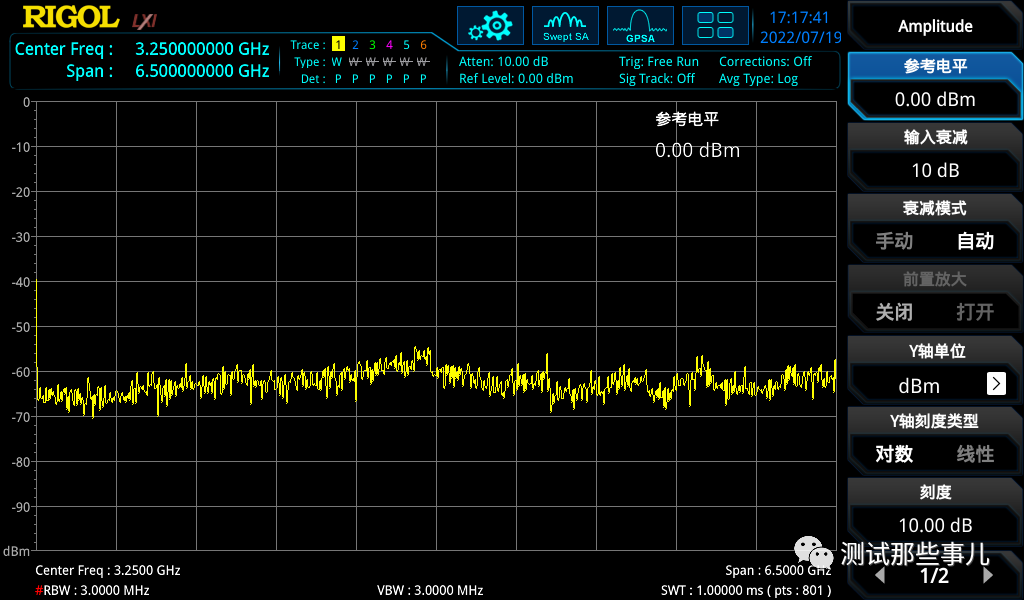Switch Y-axis scale type to 线性 (linear)
The width and height of the screenshot is (1024, 600).
click(975, 453)
